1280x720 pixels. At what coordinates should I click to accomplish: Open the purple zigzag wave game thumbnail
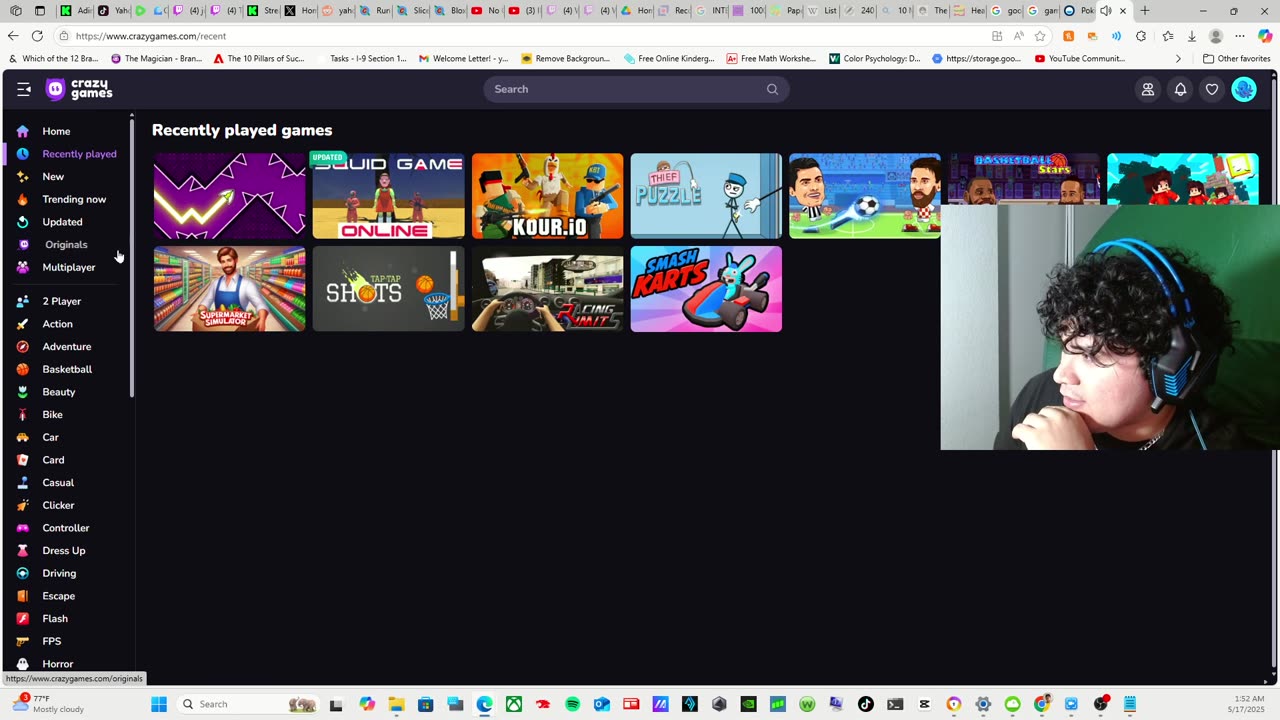pyautogui.click(x=229, y=196)
